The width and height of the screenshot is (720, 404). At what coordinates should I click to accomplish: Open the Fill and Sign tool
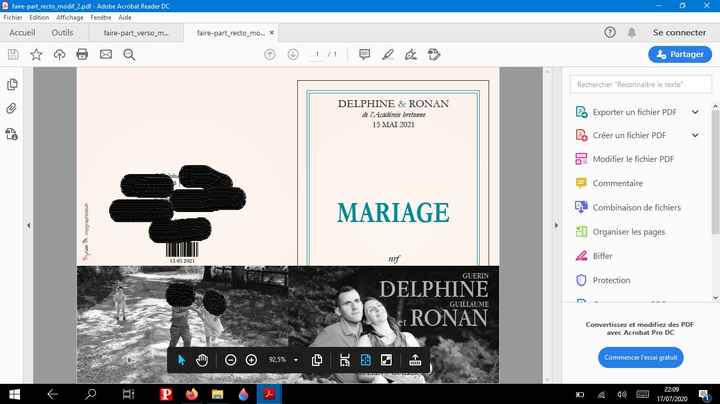411,55
